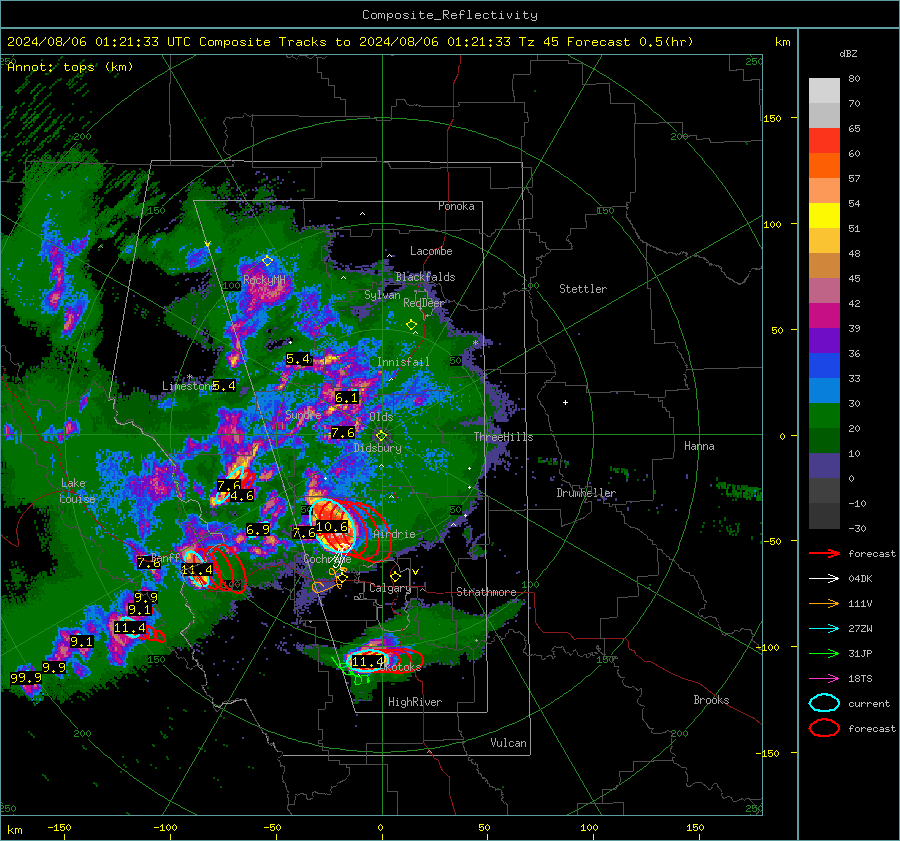Screen dimensions: 900x841
Task: Pick the green 31JP arrow in legend
Action: [824, 653]
